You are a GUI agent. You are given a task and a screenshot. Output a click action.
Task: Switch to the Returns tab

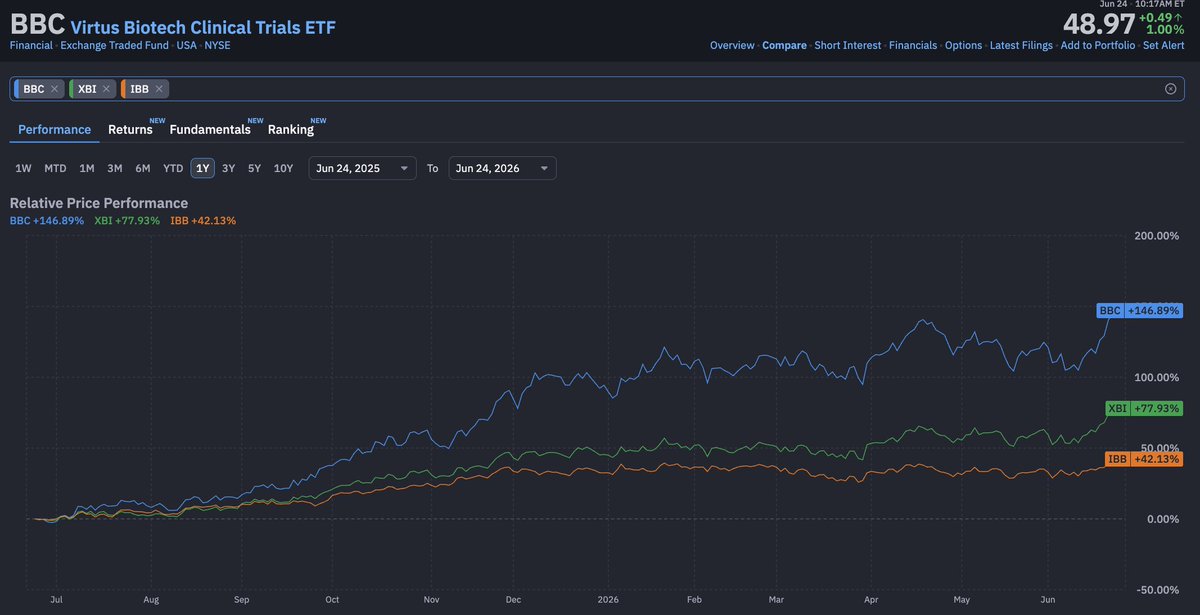click(x=130, y=130)
